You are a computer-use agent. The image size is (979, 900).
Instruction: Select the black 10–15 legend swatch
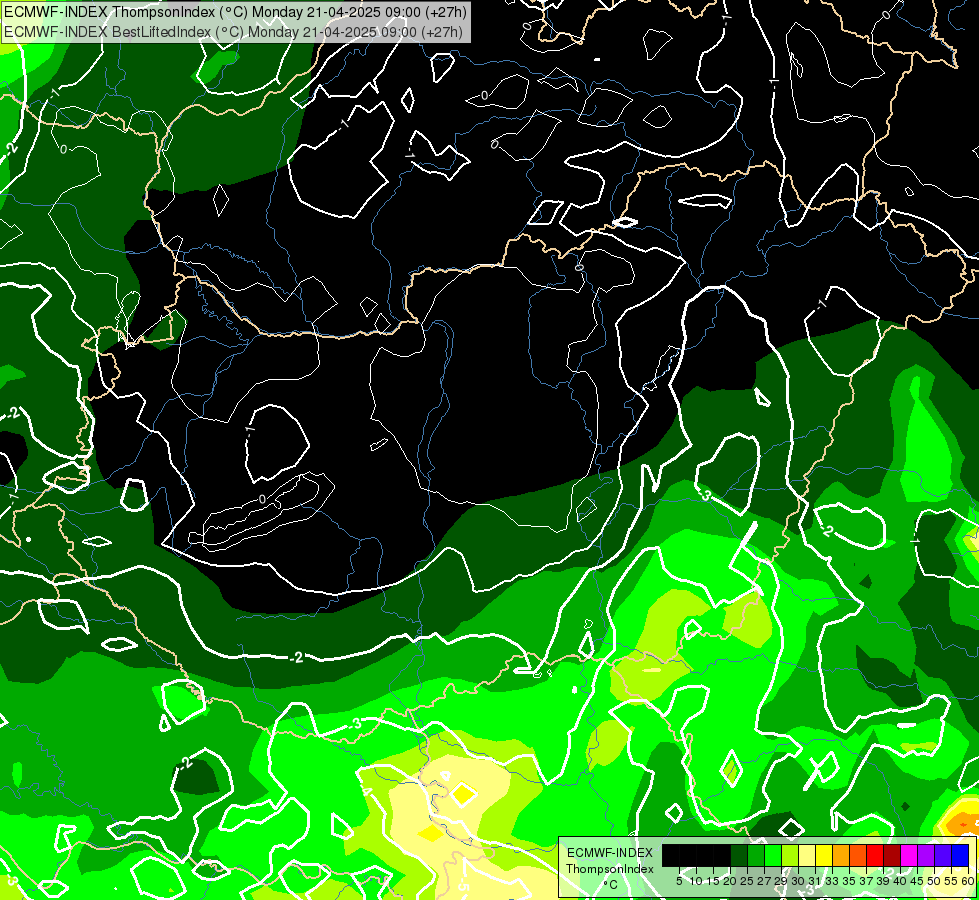click(705, 856)
